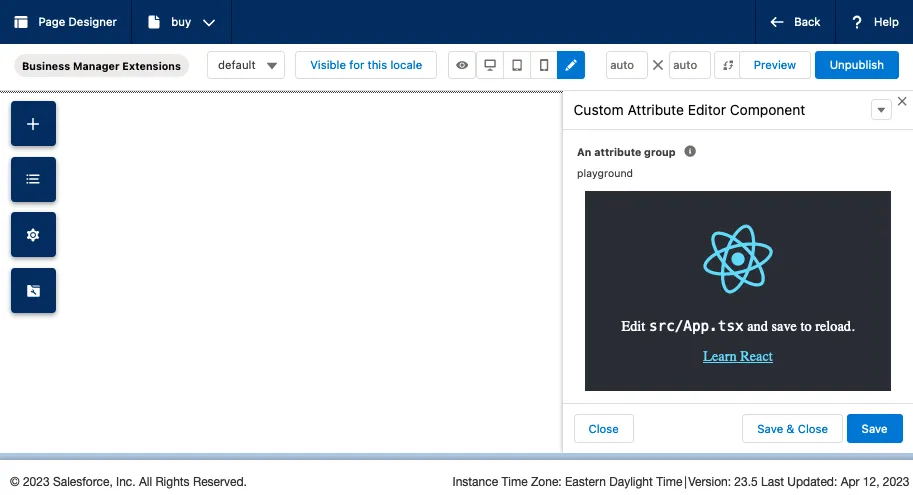Open the page structure list icon

[x=33, y=180]
